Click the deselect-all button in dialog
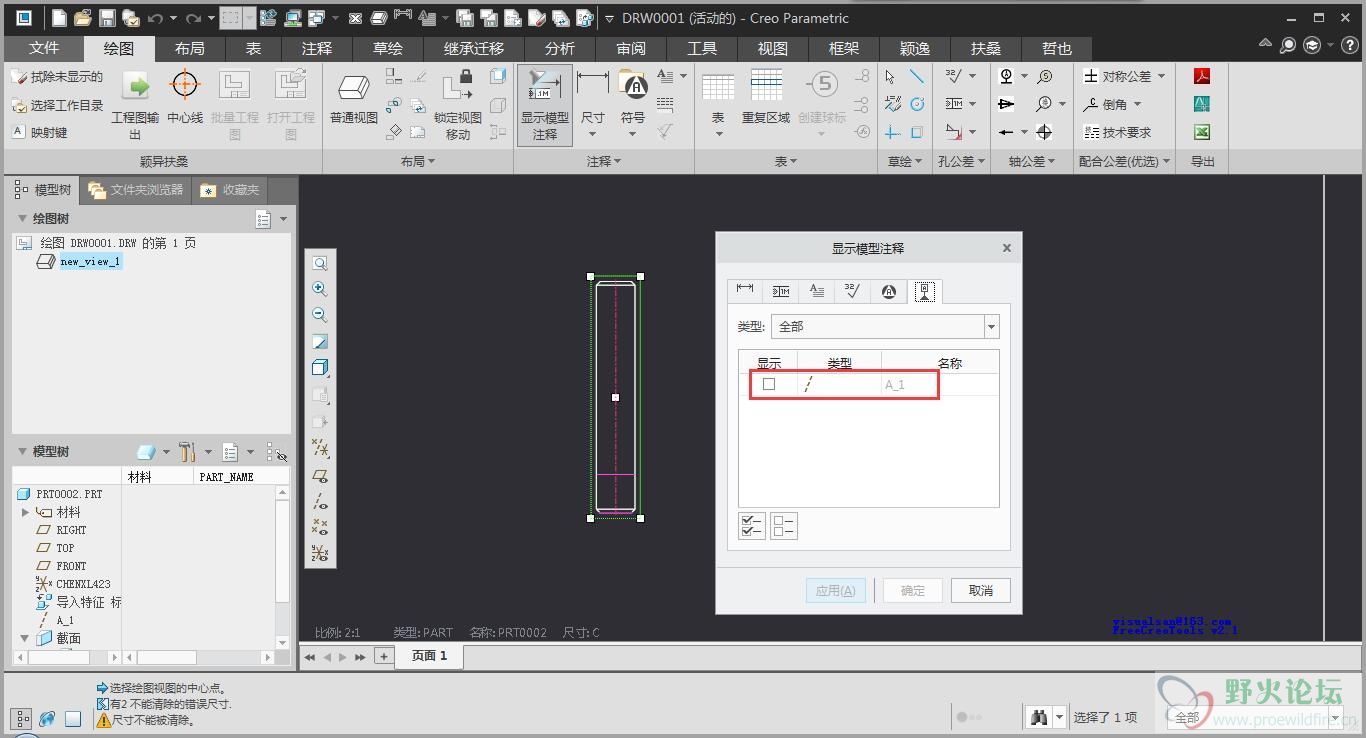The image size is (1366, 738). [784, 525]
